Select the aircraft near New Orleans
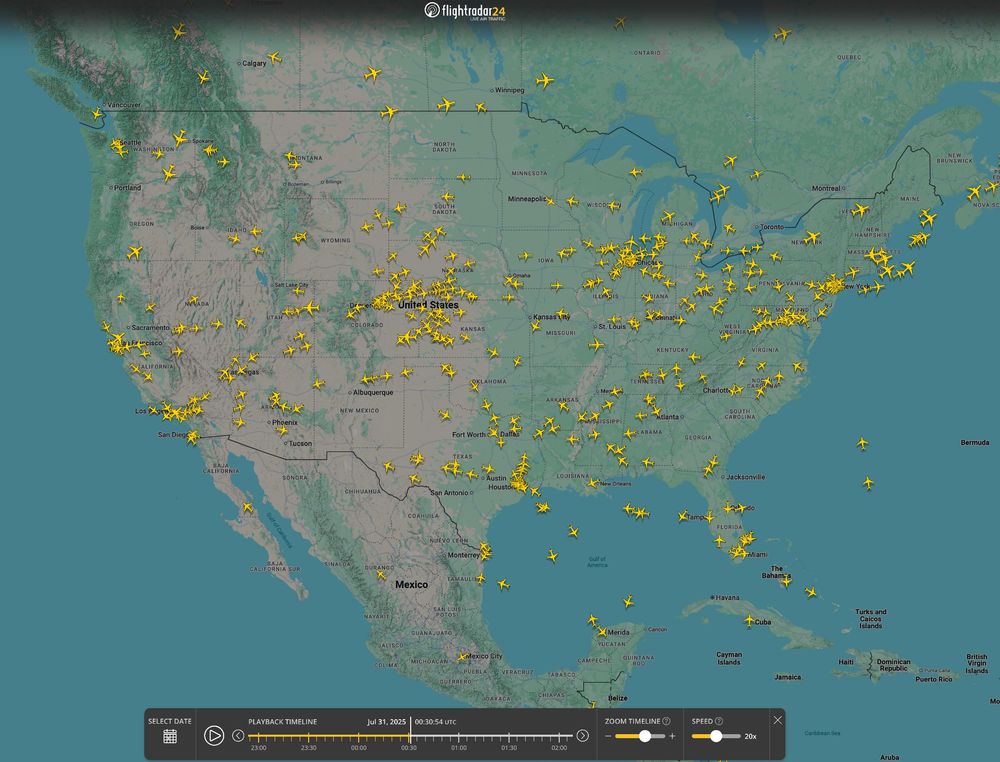 pyautogui.click(x=593, y=483)
